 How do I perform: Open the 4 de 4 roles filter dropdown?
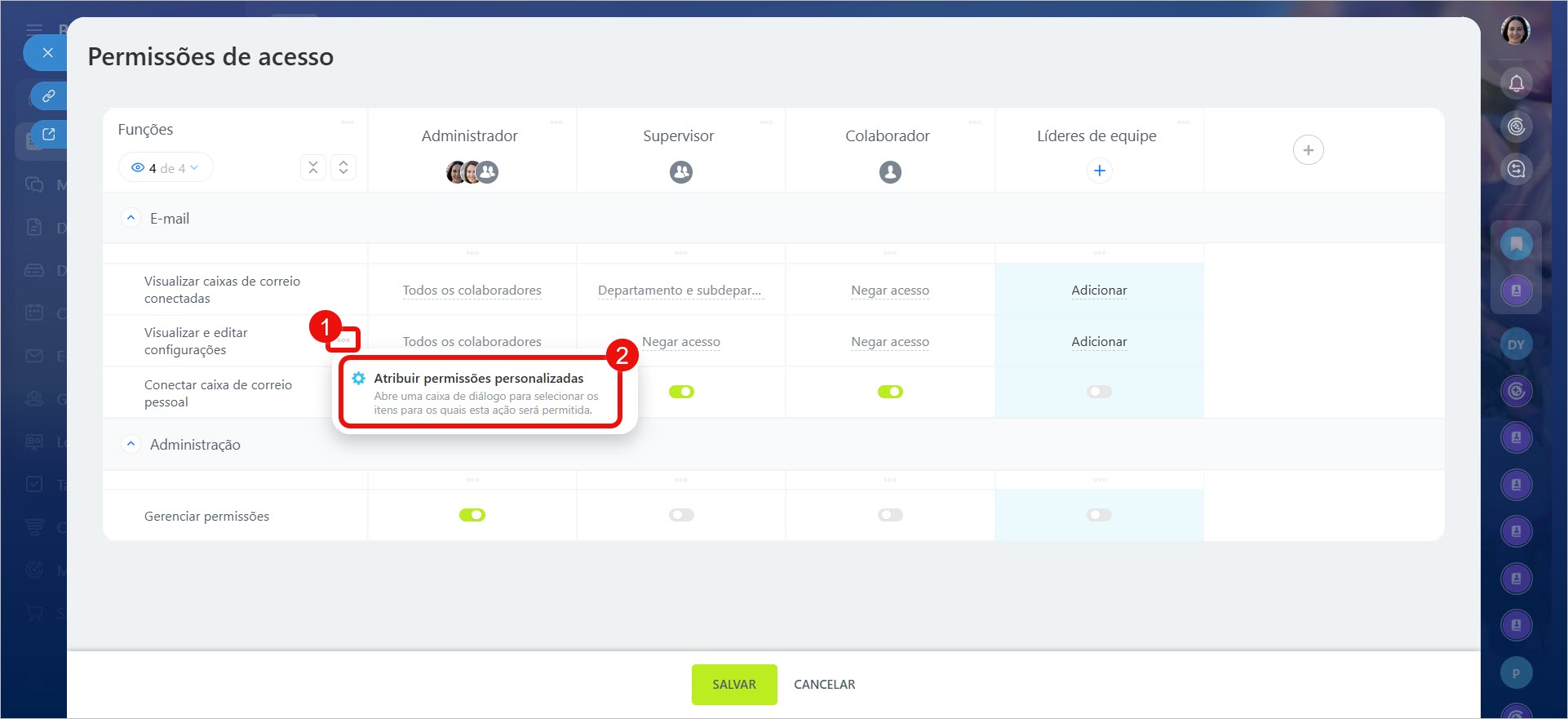[166, 168]
